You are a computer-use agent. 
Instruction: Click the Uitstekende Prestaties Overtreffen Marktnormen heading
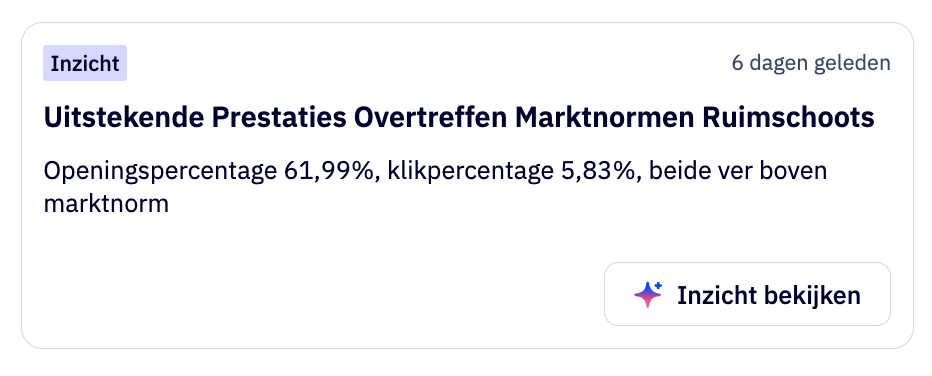[459, 118]
